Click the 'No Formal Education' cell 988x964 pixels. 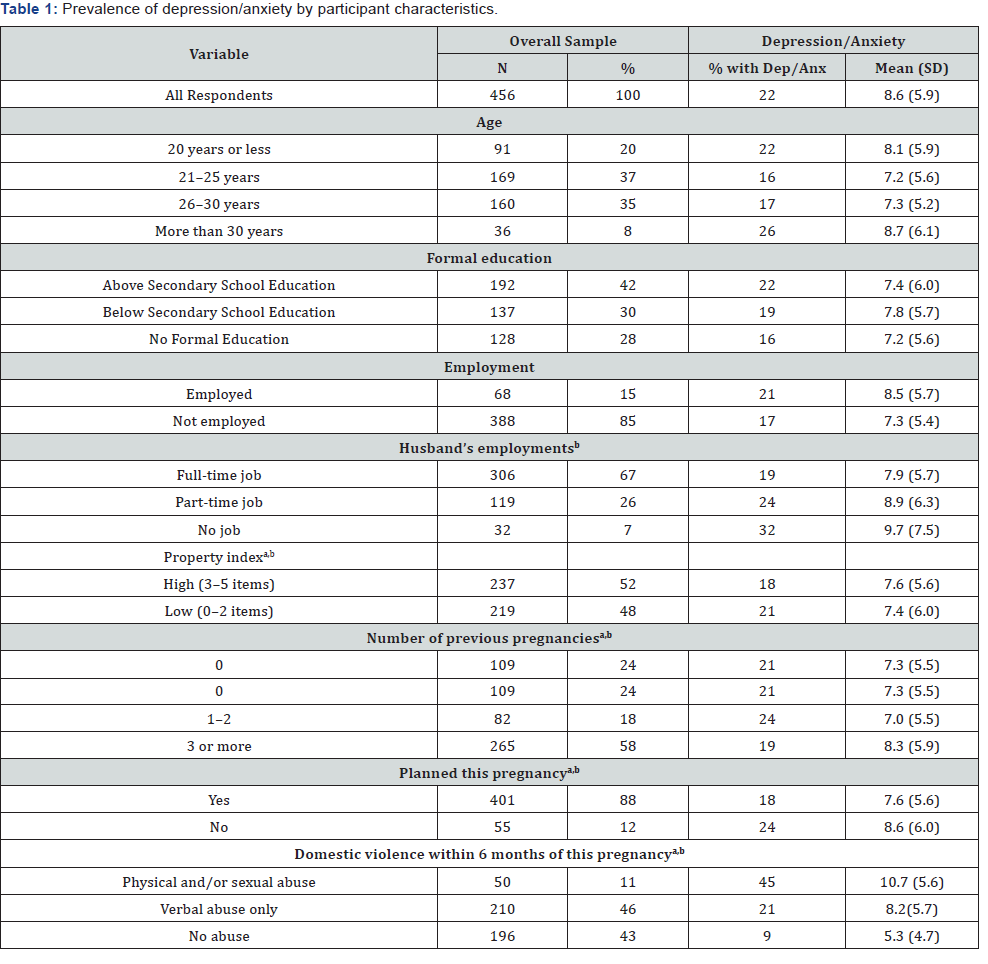(219, 339)
